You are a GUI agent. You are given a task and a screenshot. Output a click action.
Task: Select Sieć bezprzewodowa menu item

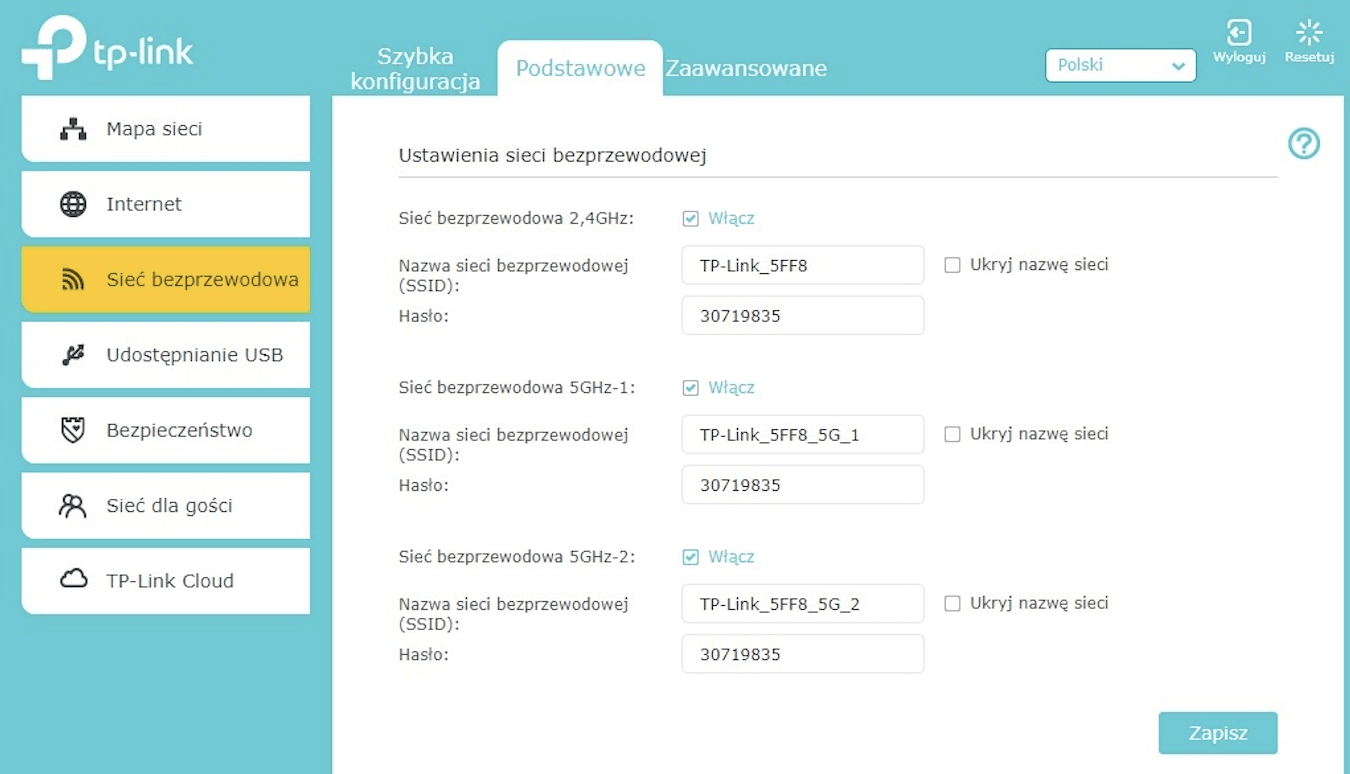166,280
